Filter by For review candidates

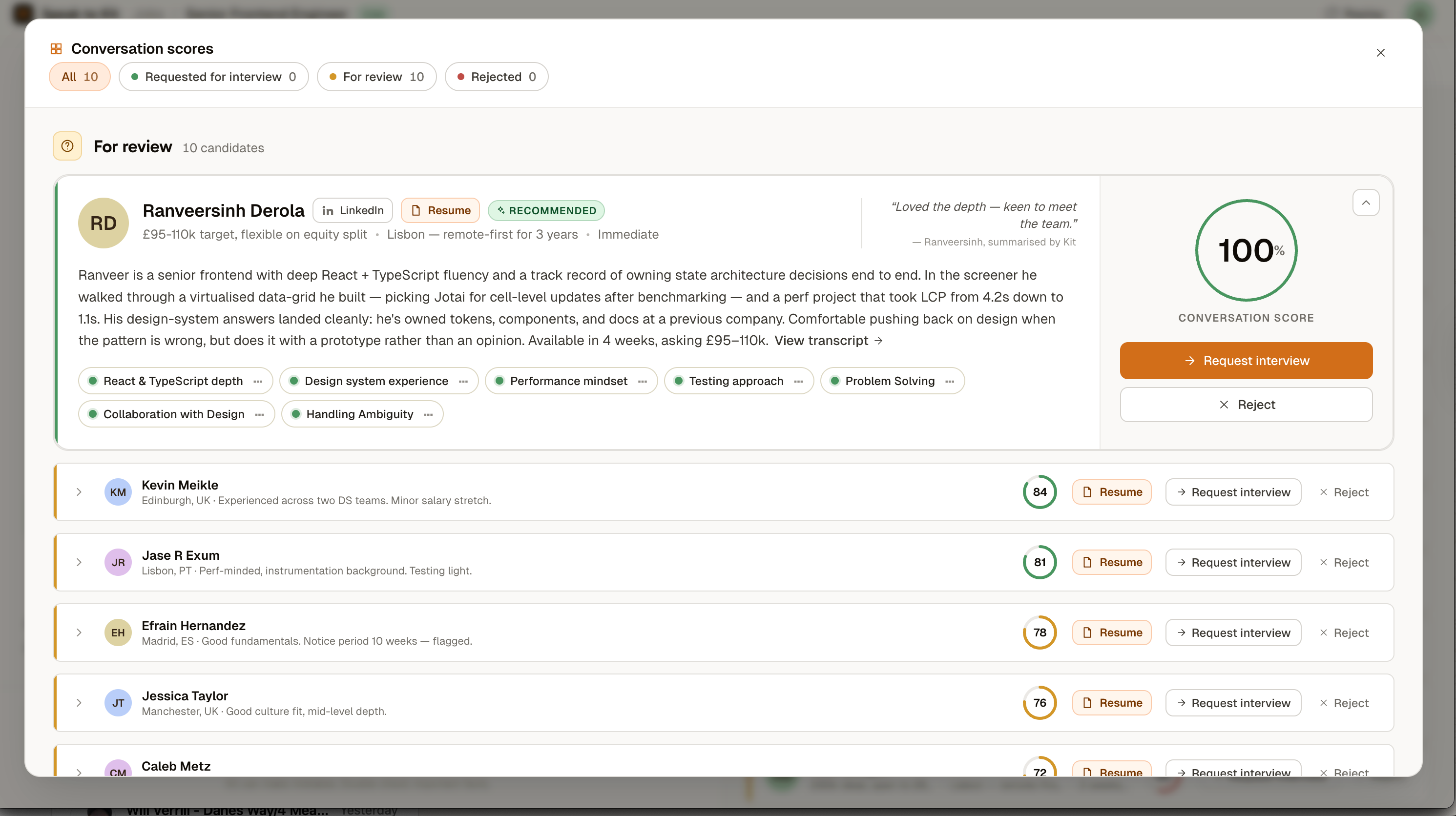tap(376, 77)
